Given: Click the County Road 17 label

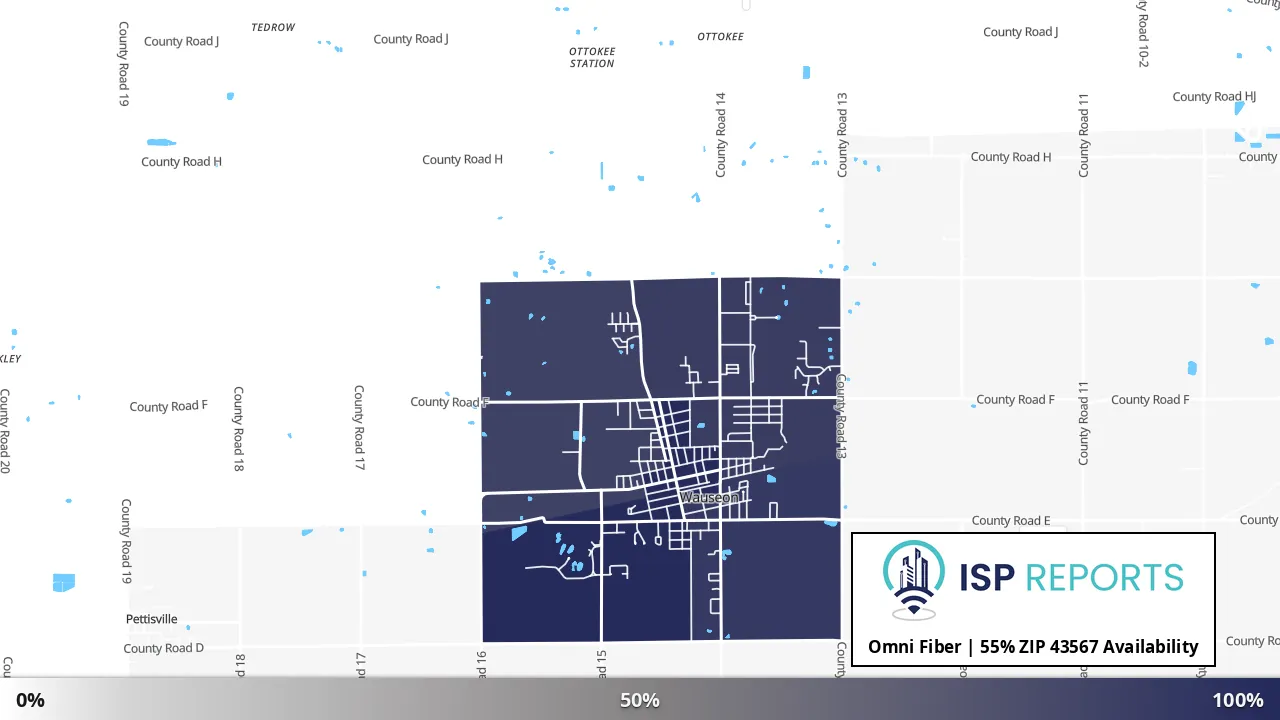Looking at the screenshot, I should 359,428.
